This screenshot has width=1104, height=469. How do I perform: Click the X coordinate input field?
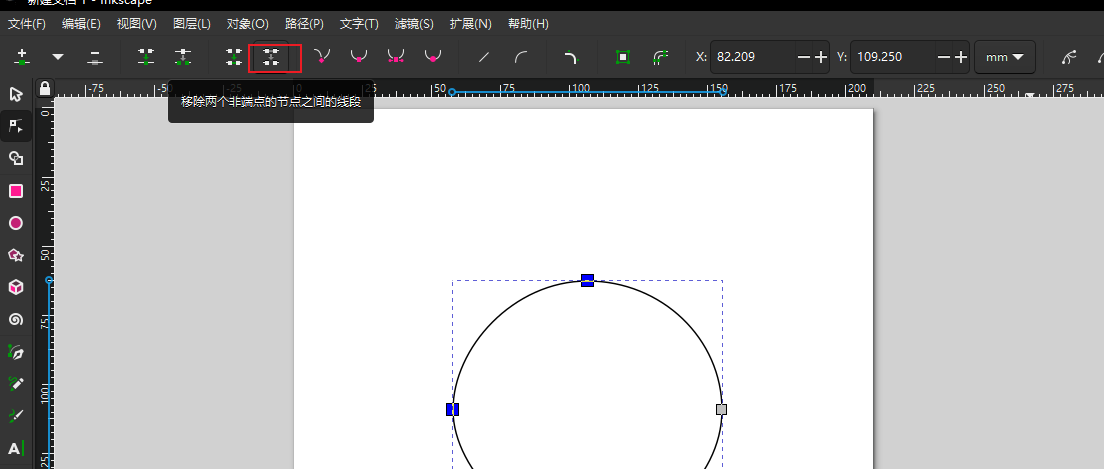click(x=752, y=57)
